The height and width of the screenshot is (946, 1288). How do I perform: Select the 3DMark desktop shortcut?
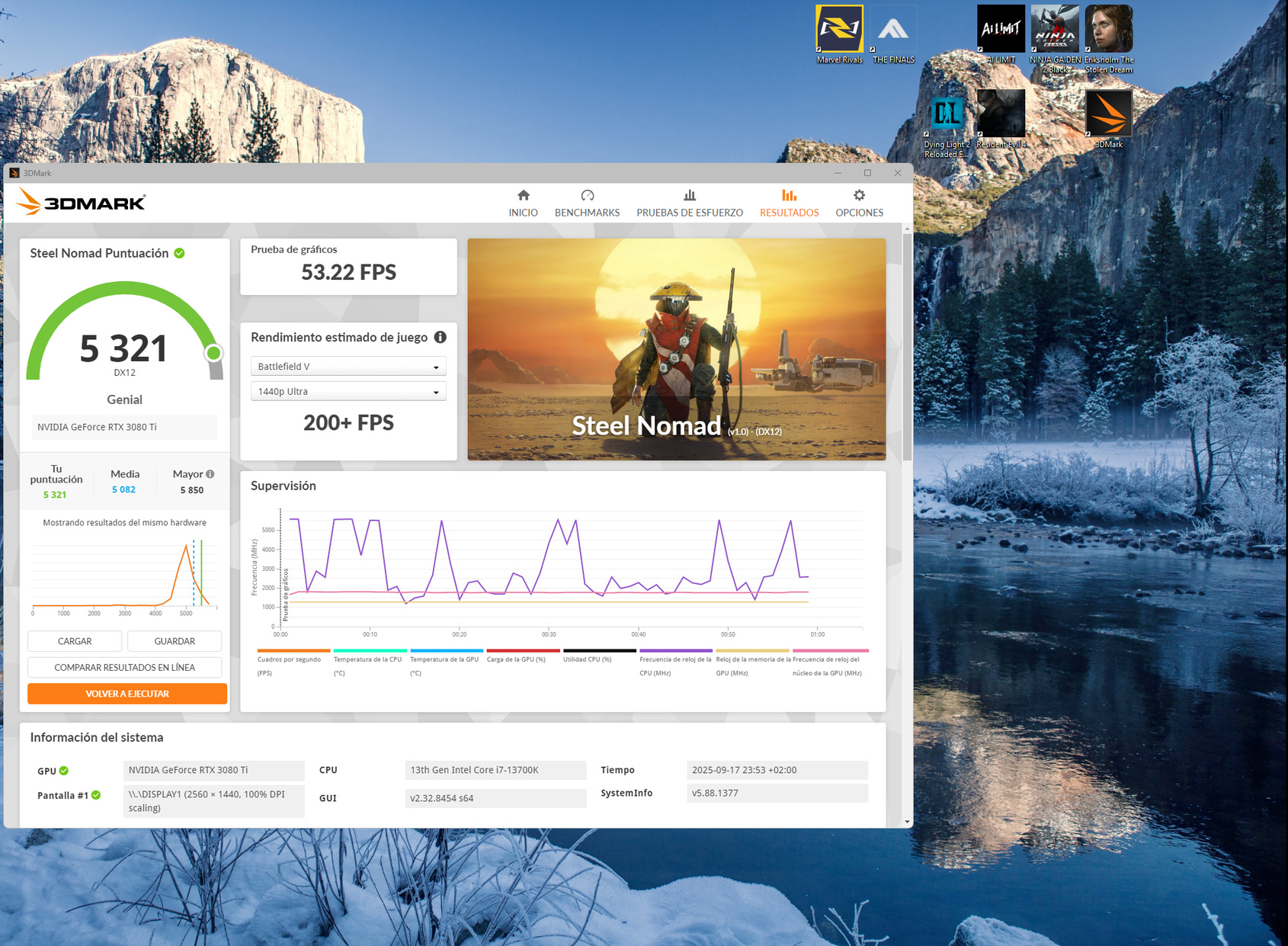(x=1109, y=120)
